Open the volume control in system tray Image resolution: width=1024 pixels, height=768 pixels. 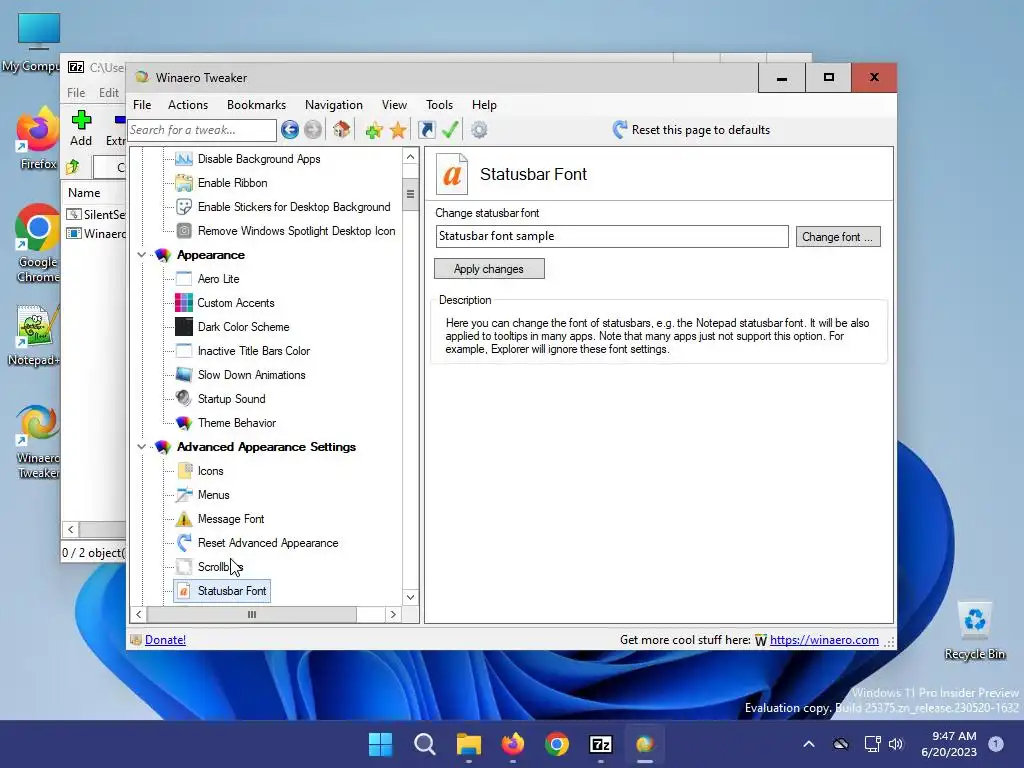896,744
